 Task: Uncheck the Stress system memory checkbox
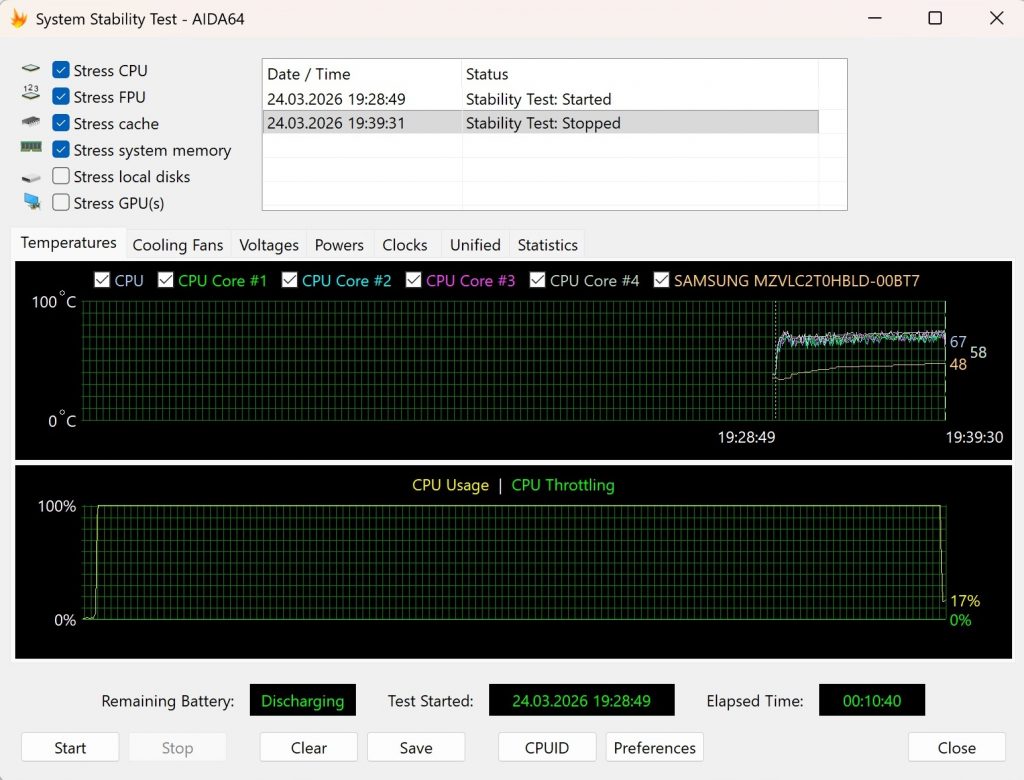tap(61, 150)
